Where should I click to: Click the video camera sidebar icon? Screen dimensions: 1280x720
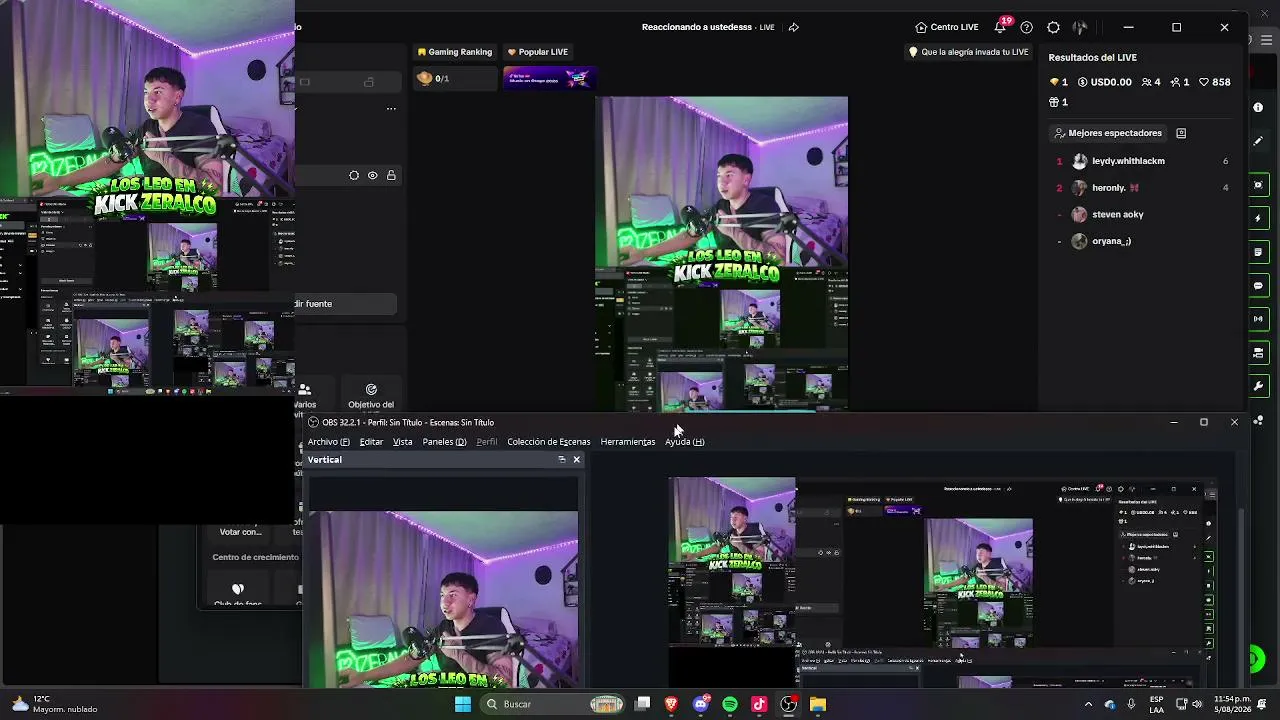1258,353
